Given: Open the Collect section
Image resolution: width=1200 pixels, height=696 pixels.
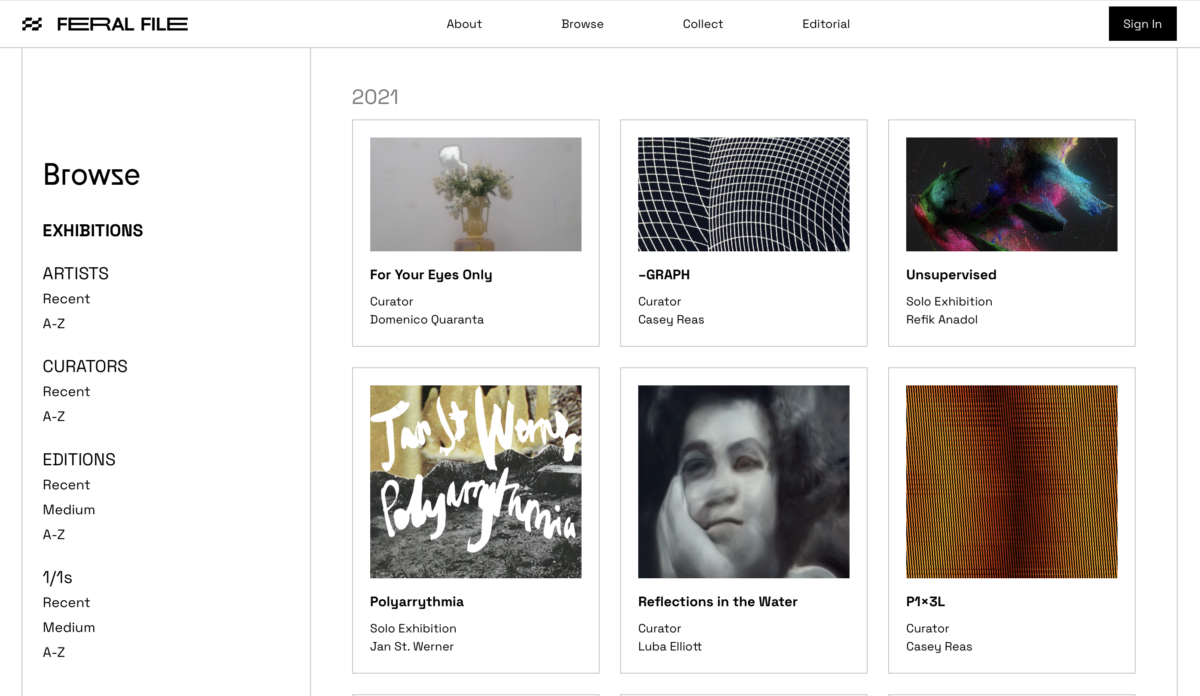Looking at the screenshot, I should click(x=703, y=24).
